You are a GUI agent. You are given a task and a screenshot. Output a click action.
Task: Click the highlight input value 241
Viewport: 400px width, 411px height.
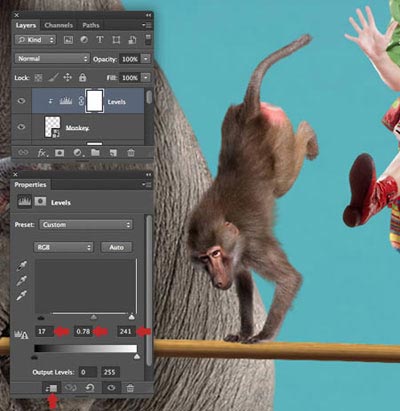pos(126,331)
